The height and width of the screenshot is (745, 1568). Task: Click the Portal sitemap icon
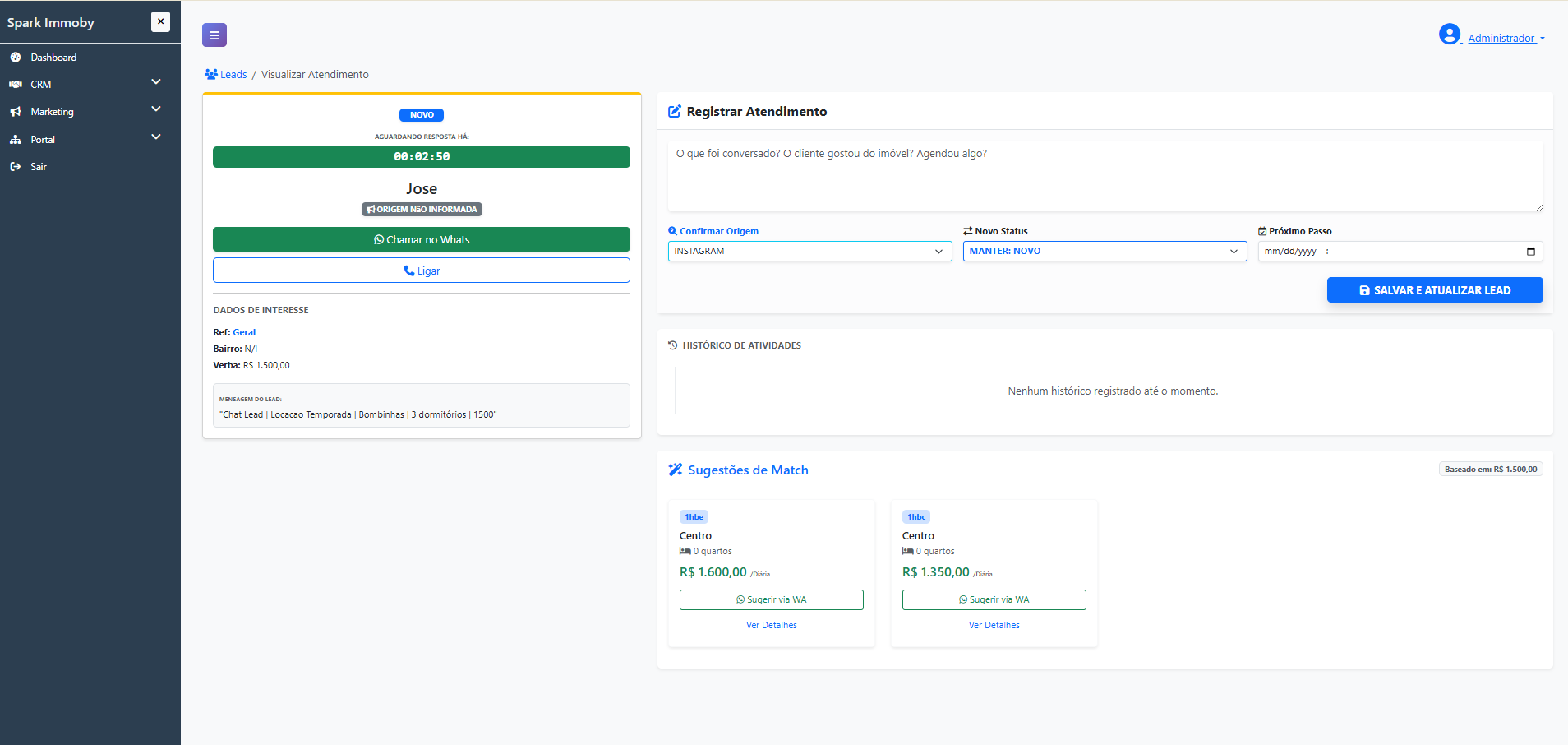(16, 140)
